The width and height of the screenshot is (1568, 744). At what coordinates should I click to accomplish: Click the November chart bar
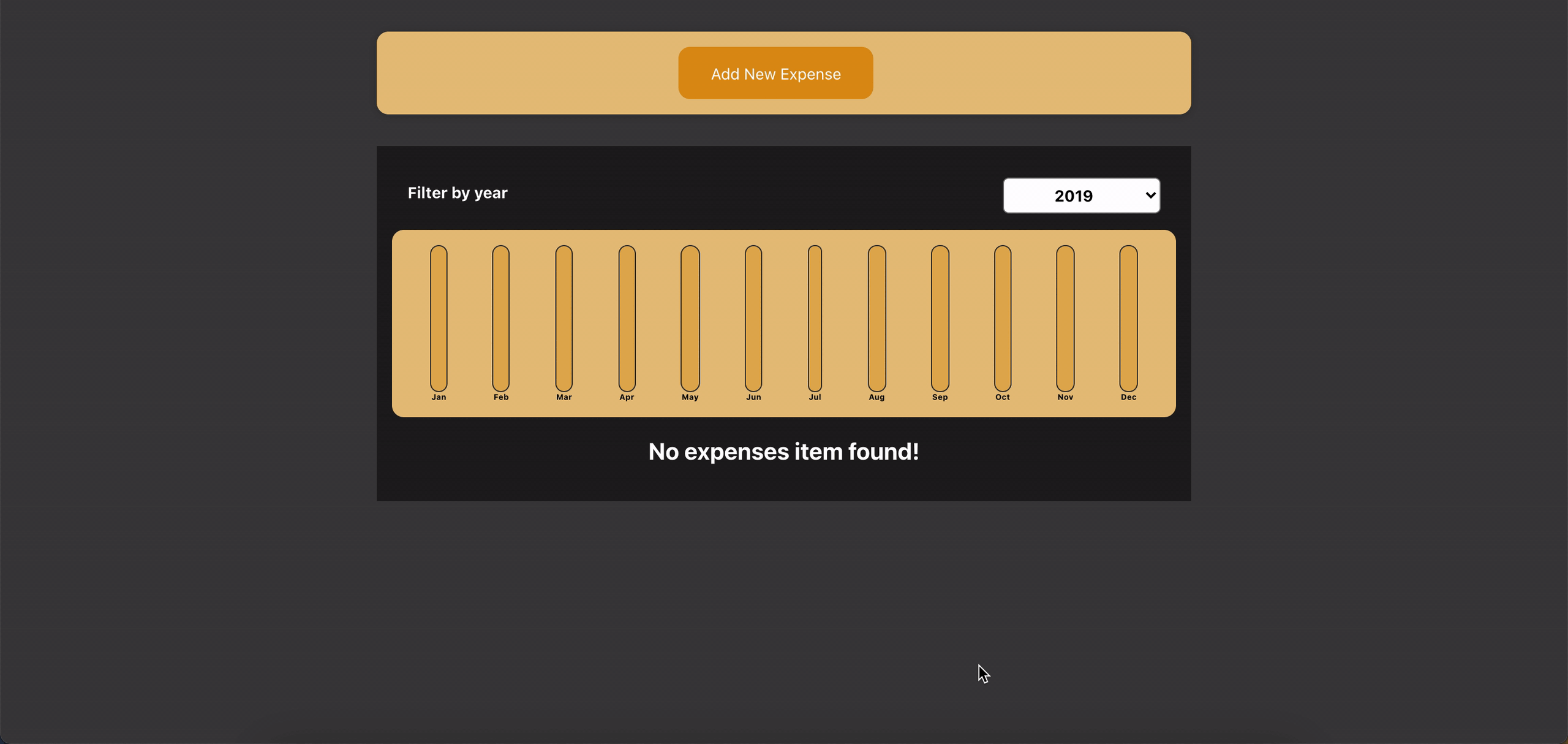pos(1065,318)
